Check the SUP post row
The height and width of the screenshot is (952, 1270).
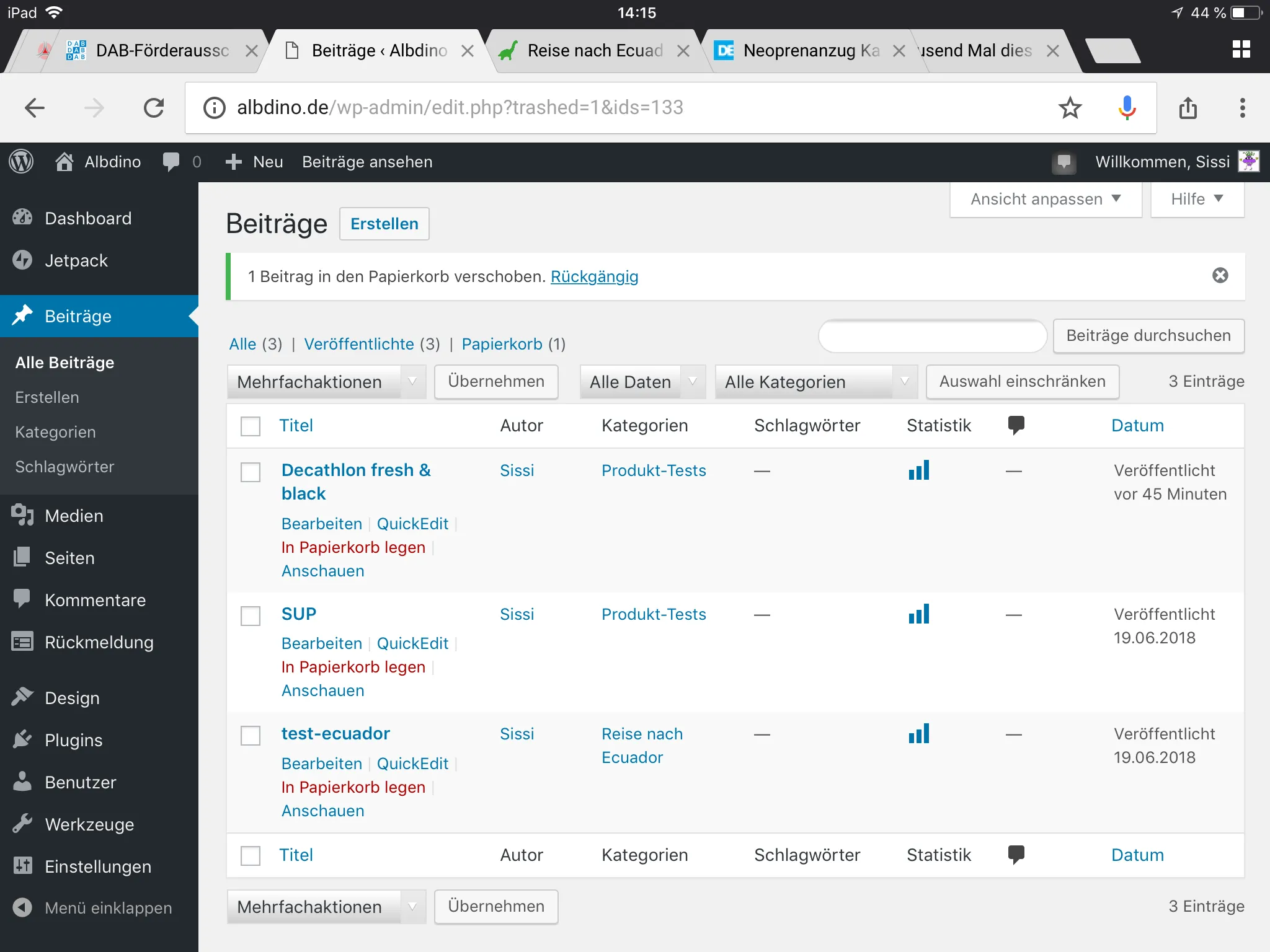tap(251, 615)
